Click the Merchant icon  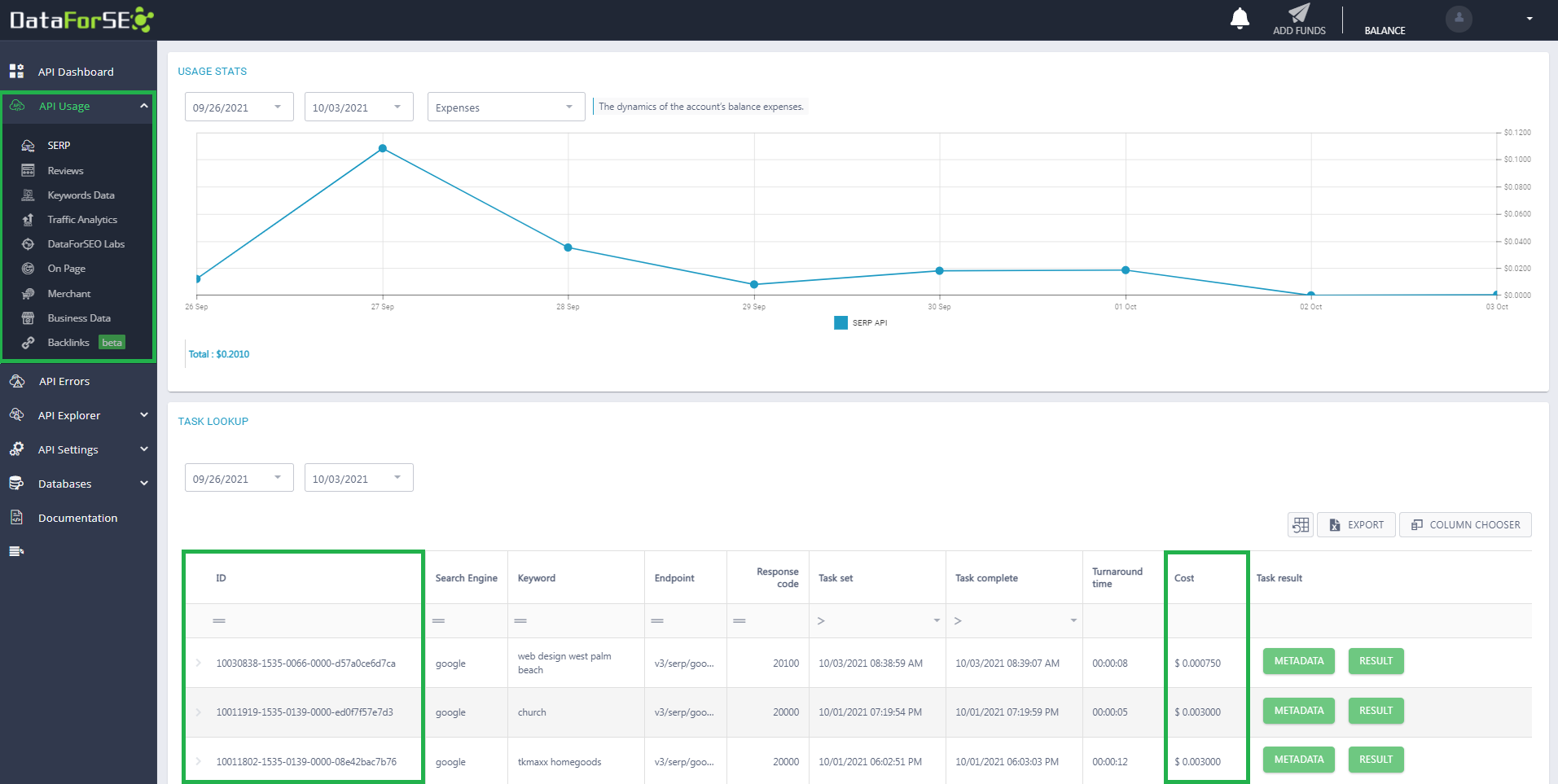coord(28,293)
